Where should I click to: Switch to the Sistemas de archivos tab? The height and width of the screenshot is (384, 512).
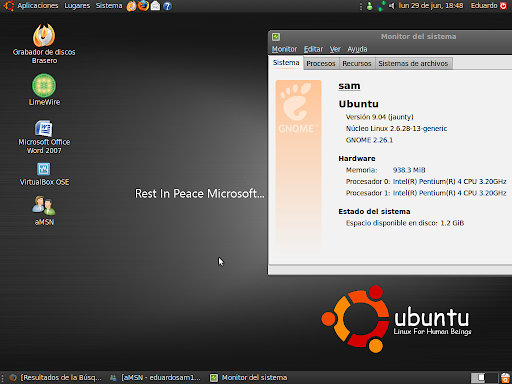point(413,63)
